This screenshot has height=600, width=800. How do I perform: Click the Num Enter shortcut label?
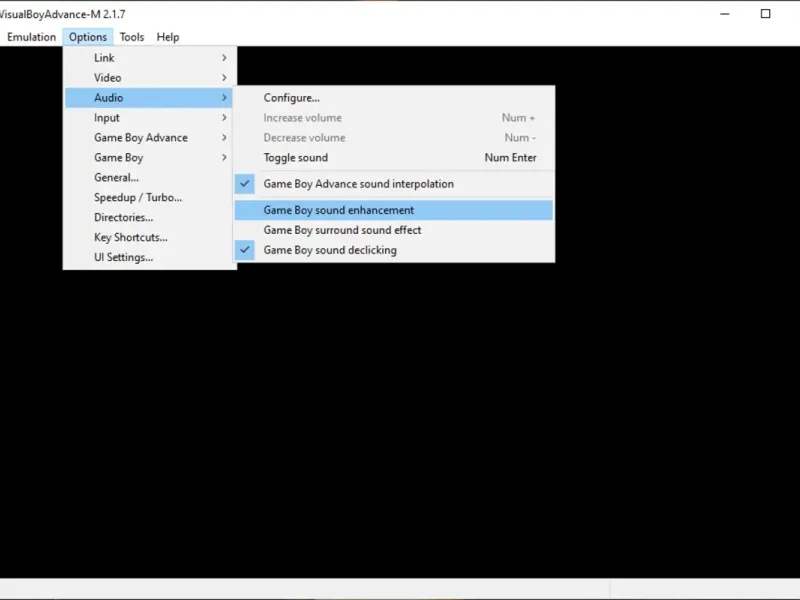pyautogui.click(x=510, y=158)
